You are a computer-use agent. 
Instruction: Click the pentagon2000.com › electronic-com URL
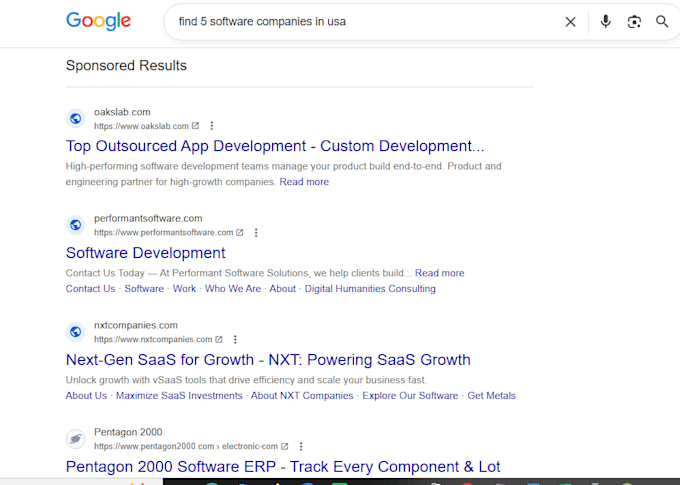[186, 446]
